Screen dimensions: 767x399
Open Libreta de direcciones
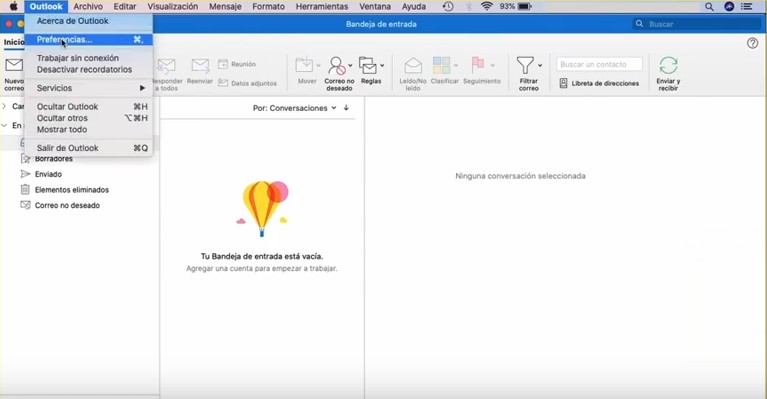point(599,83)
